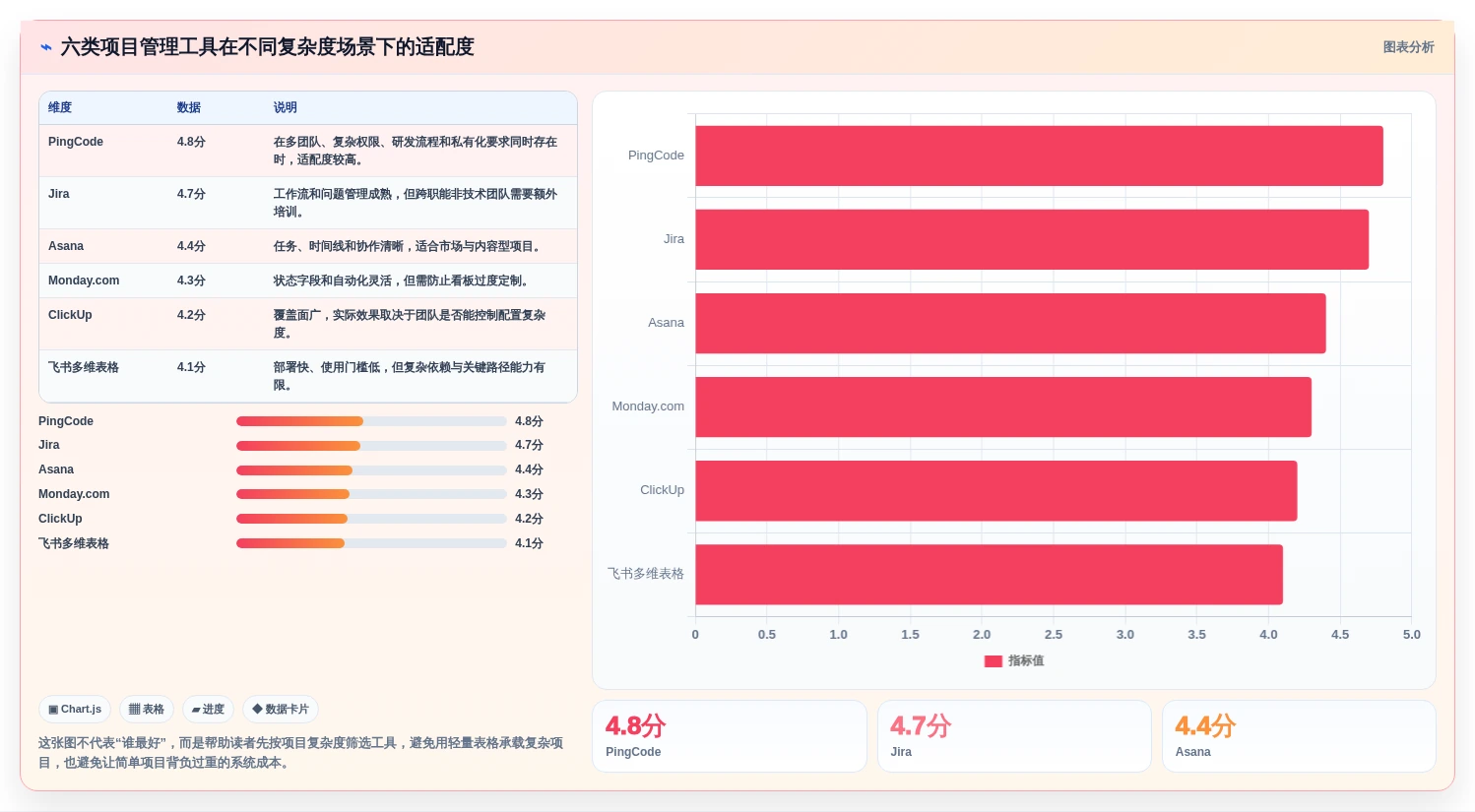Click the 4.3分 value in the table
The height and width of the screenshot is (812, 1475).
[191, 281]
